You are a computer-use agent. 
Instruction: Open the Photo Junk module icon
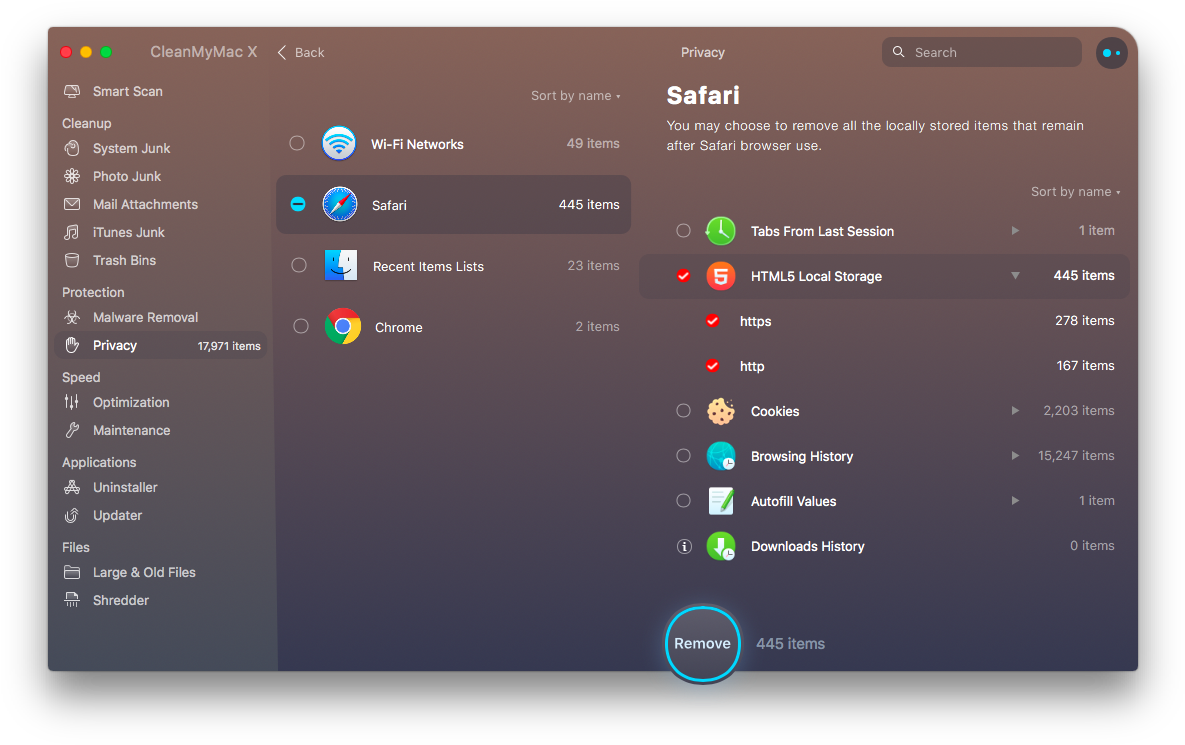(x=72, y=176)
